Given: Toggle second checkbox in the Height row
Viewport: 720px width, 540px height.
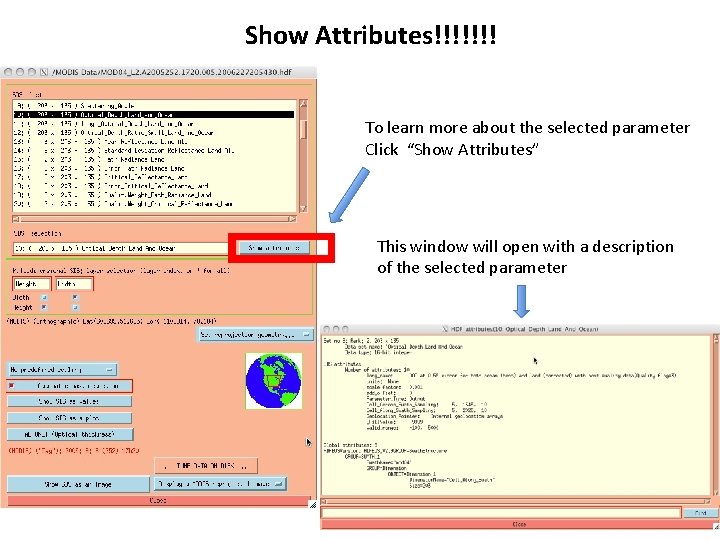Looking at the screenshot, I should pyautogui.click(x=75, y=307).
